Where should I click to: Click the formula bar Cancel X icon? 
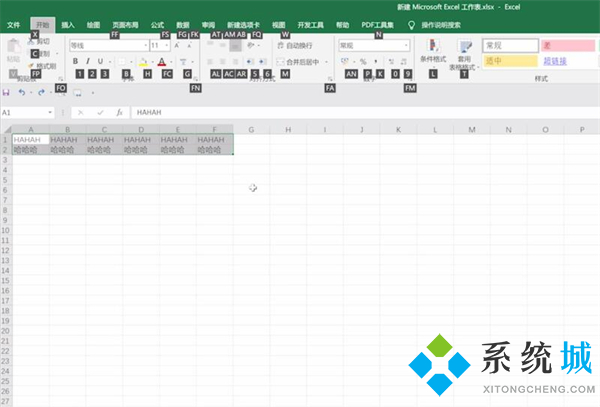tap(80, 112)
